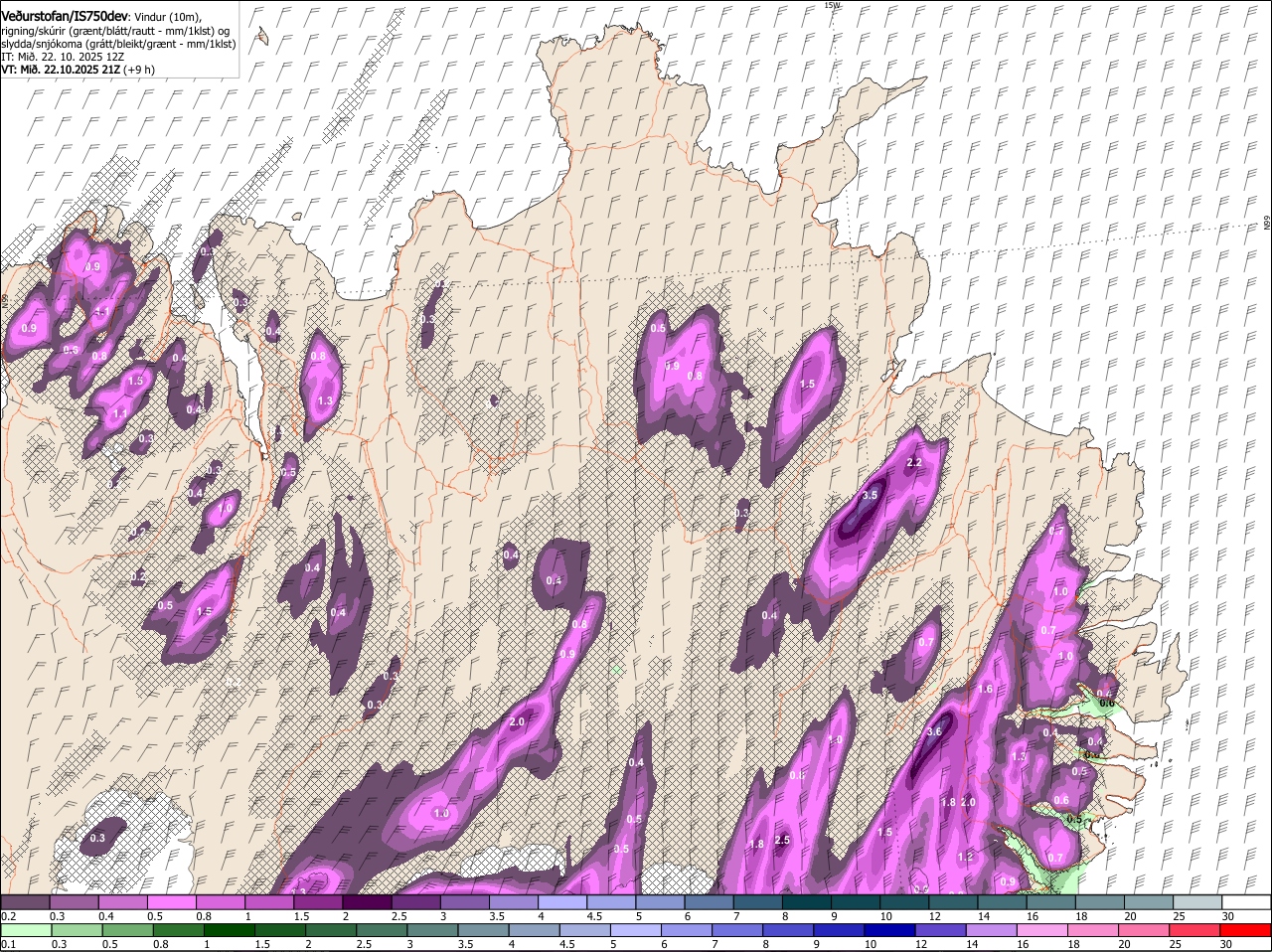Select the '3.6' precipitation value on map
Image resolution: width=1272 pixels, height=952 pixels.
(934, 731)
